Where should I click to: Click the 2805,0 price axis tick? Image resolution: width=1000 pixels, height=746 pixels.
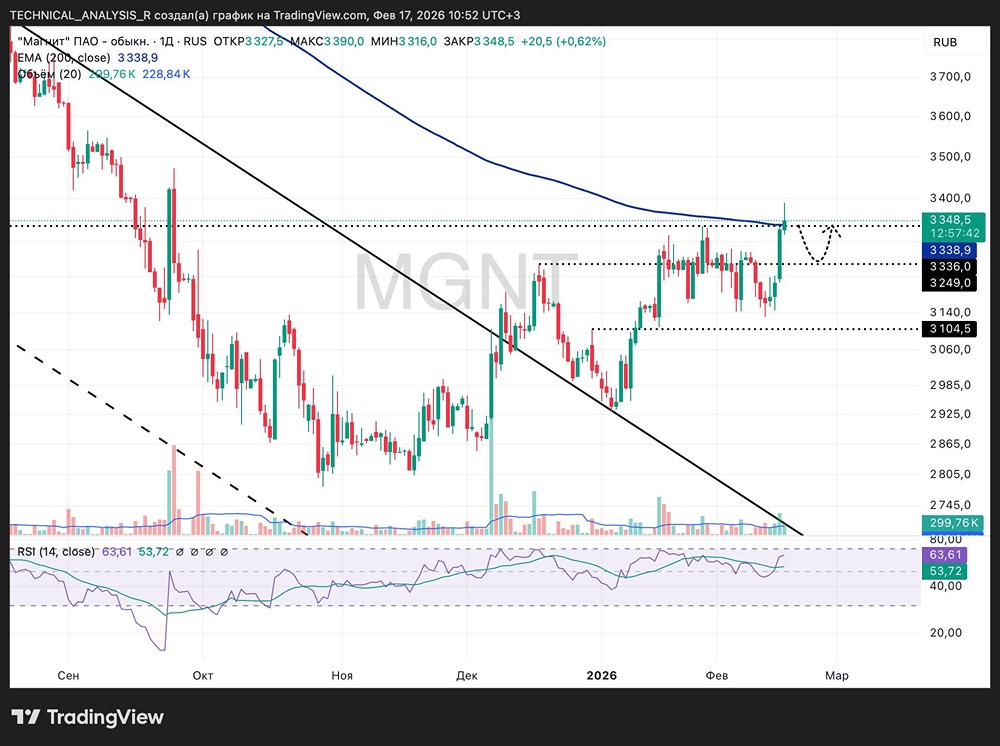click(950, 474)
